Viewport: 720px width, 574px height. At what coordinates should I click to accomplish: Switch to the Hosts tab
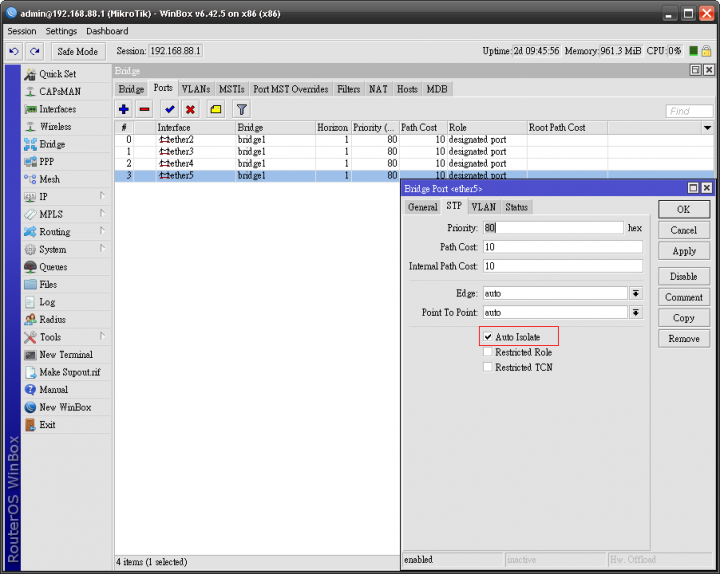pos(407,89)
